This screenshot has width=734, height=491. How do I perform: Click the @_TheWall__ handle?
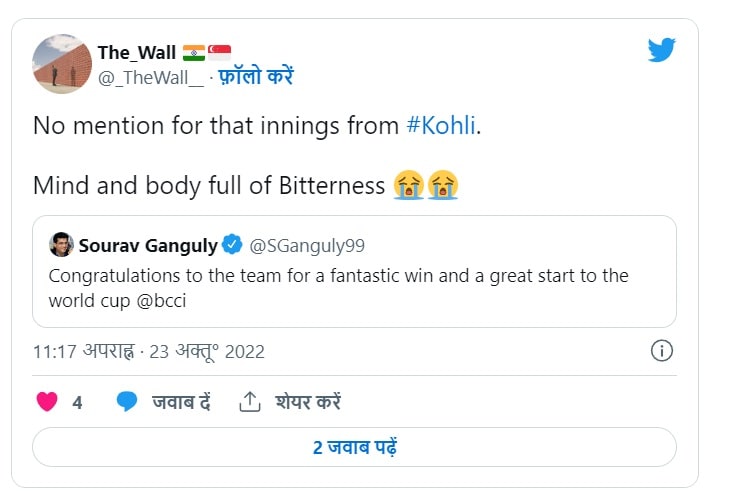pyautogui.click(x=152, y=77)
